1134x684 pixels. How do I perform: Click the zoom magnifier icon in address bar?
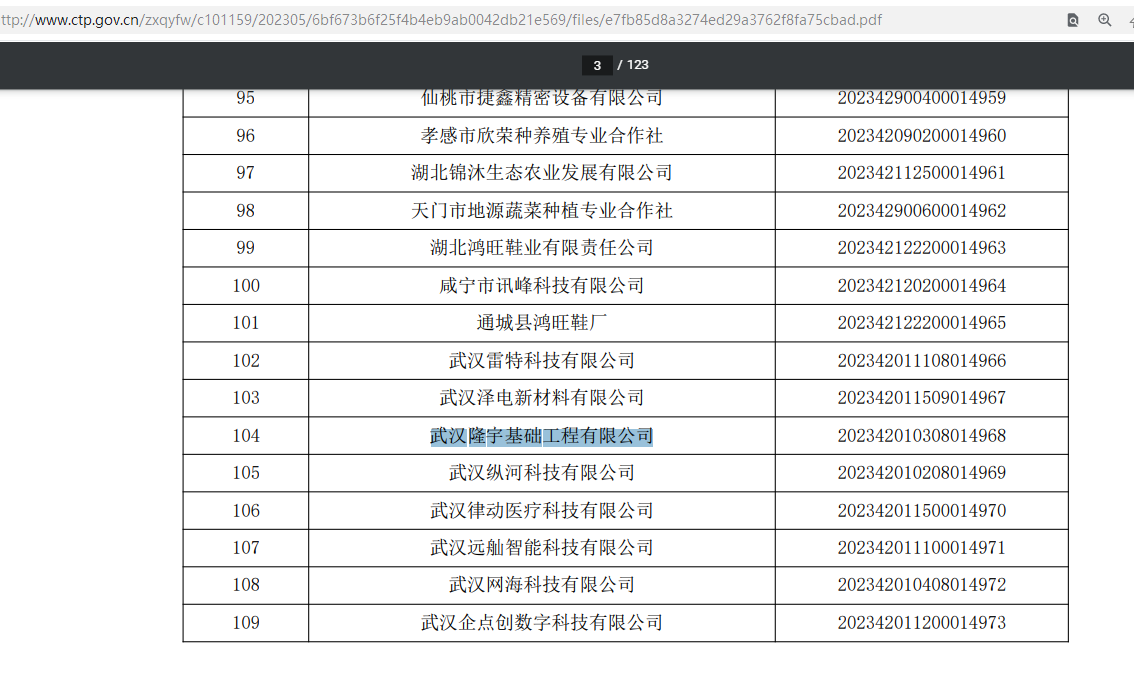[1105, 20]
